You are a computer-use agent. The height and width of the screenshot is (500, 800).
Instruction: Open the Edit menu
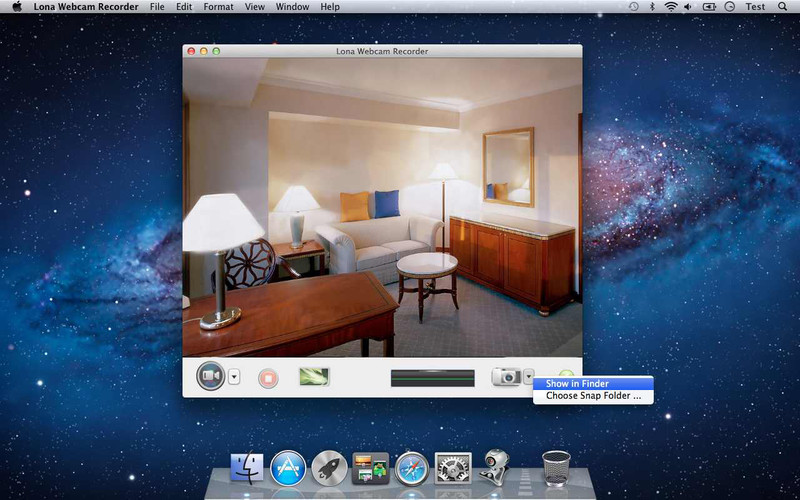tap(184, 7)
